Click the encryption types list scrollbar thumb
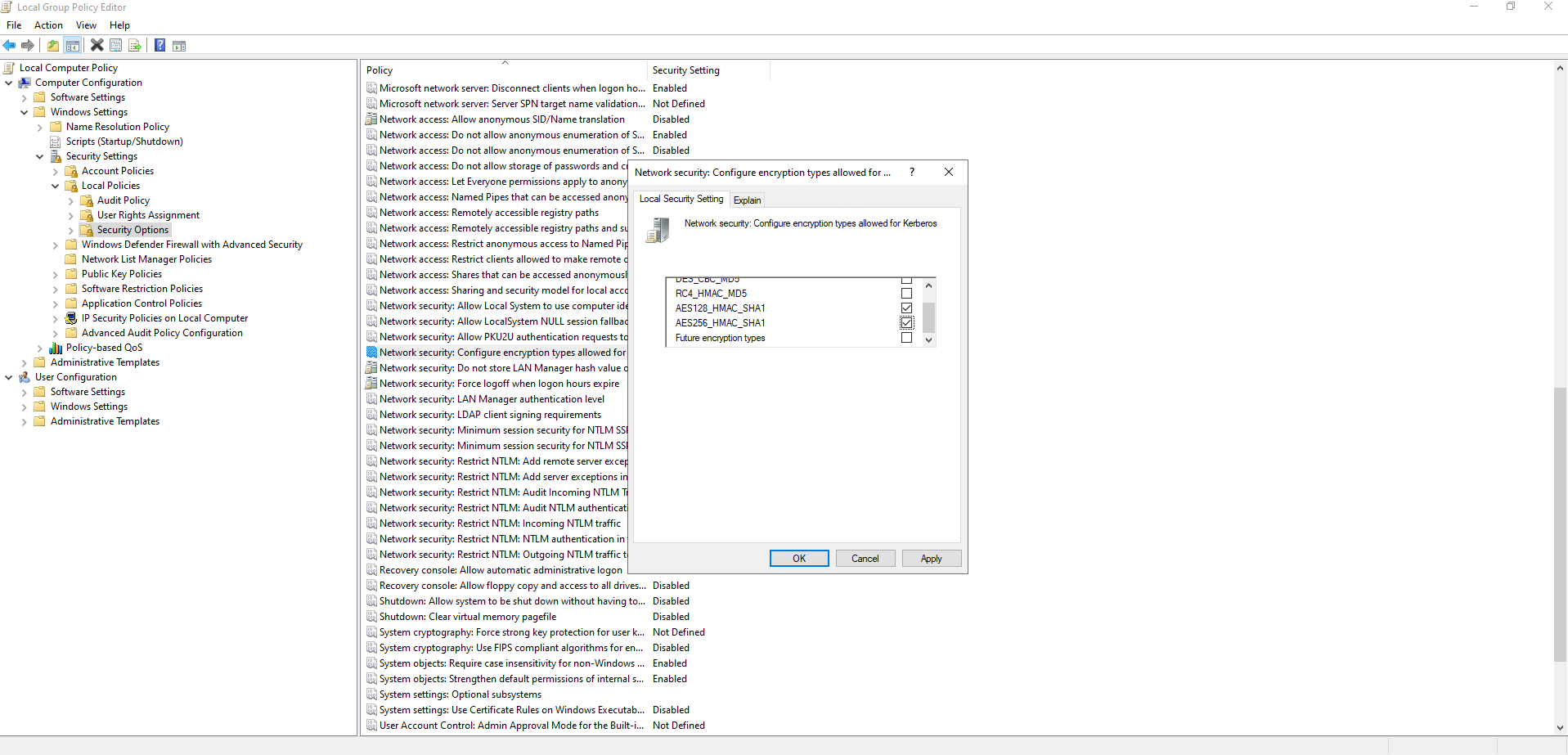The image size is (1568, 755). point(928,316)
